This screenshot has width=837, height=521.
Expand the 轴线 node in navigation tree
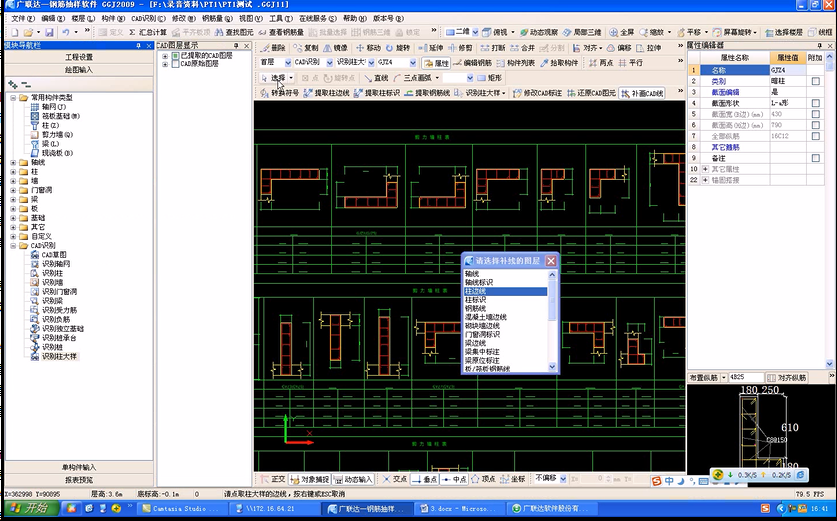coord(13,162)
